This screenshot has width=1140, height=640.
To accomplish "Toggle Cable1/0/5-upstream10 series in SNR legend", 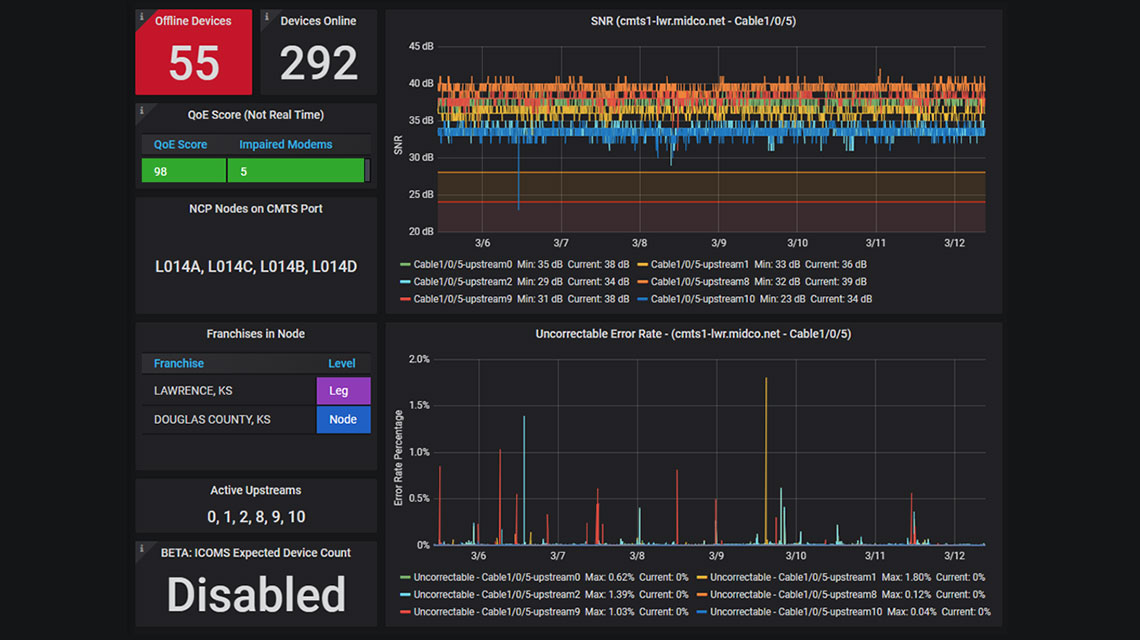I will tap(702, 298).
